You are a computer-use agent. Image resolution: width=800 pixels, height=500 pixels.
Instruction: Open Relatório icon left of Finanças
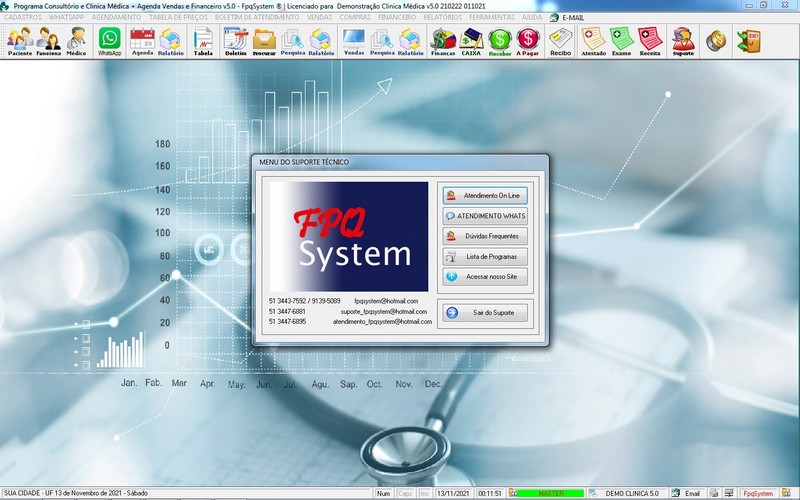(411, 41)
